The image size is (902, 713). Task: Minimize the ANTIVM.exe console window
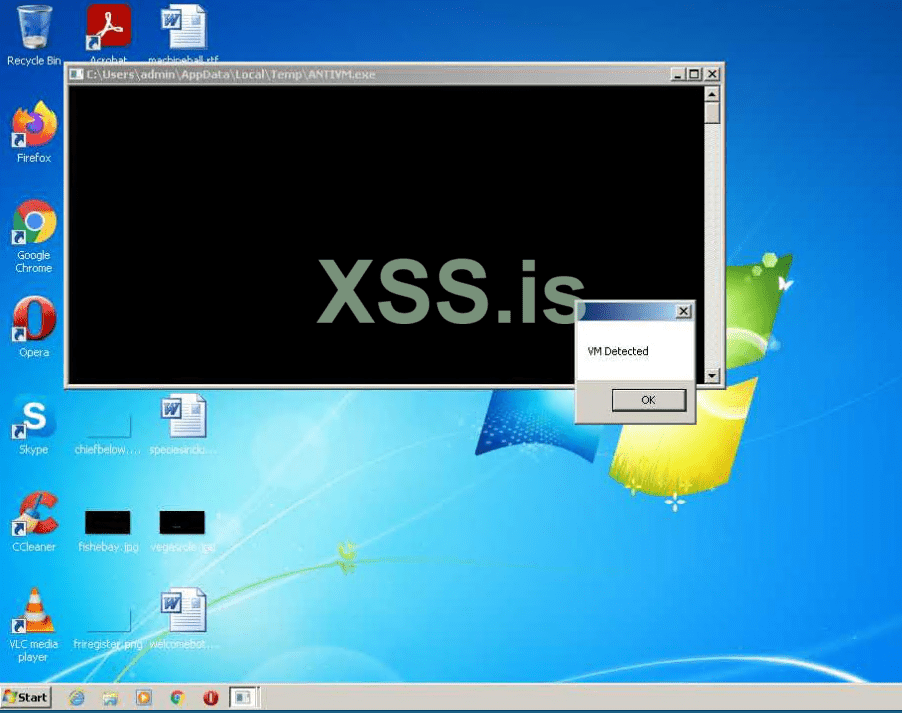click(x=678, y=74)
